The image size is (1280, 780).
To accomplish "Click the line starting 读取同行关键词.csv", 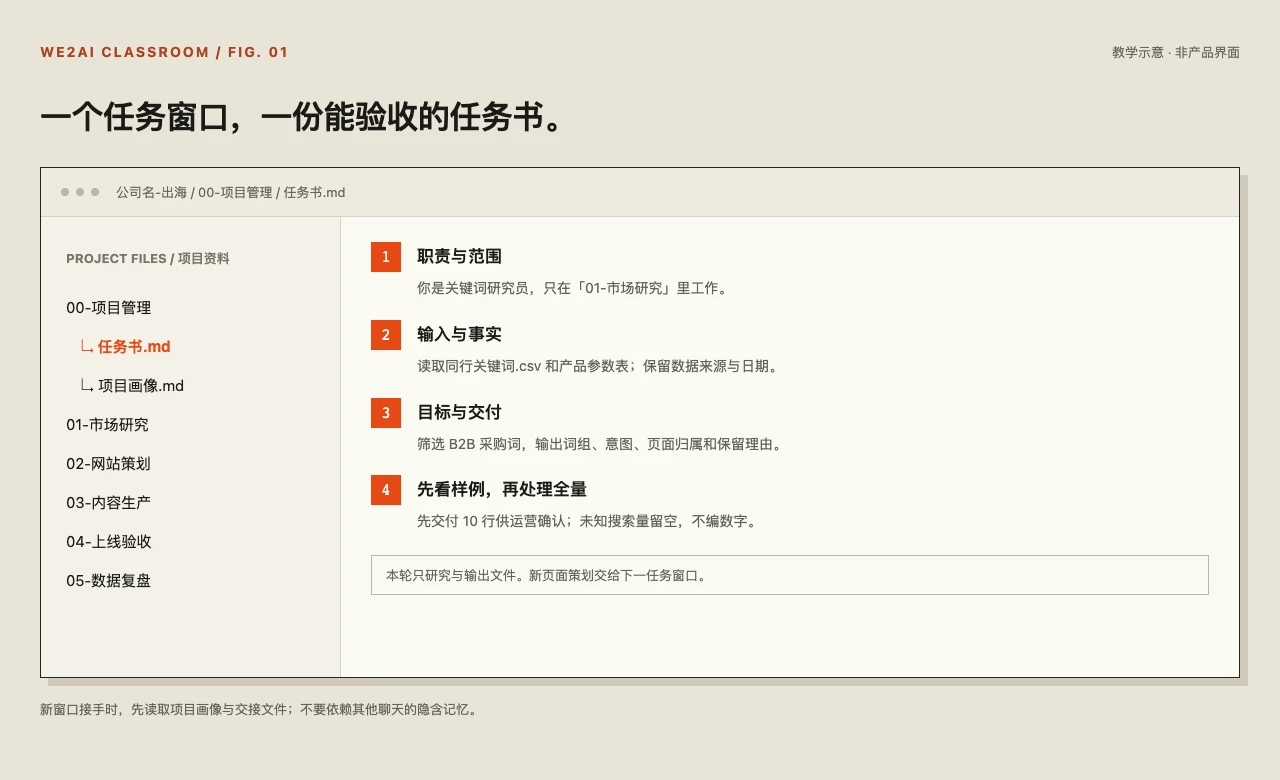I will click(x=598, y=366).
